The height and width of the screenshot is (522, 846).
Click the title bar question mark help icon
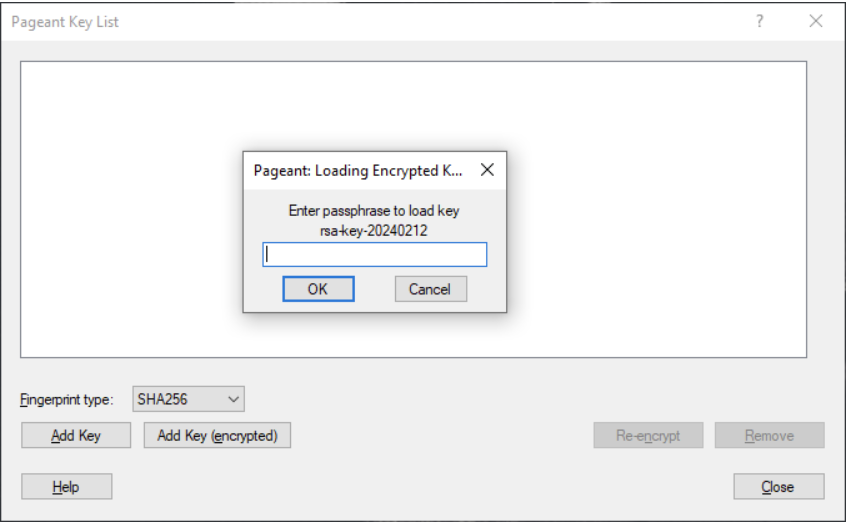[x=760, y=21]
